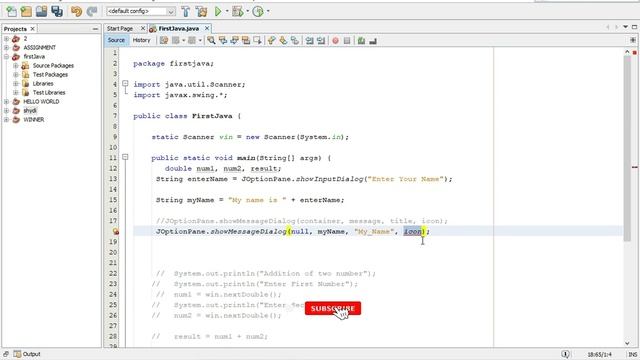Click the hint bulb on line 18
The image size is (640, 360).
(x=116, y=231)
